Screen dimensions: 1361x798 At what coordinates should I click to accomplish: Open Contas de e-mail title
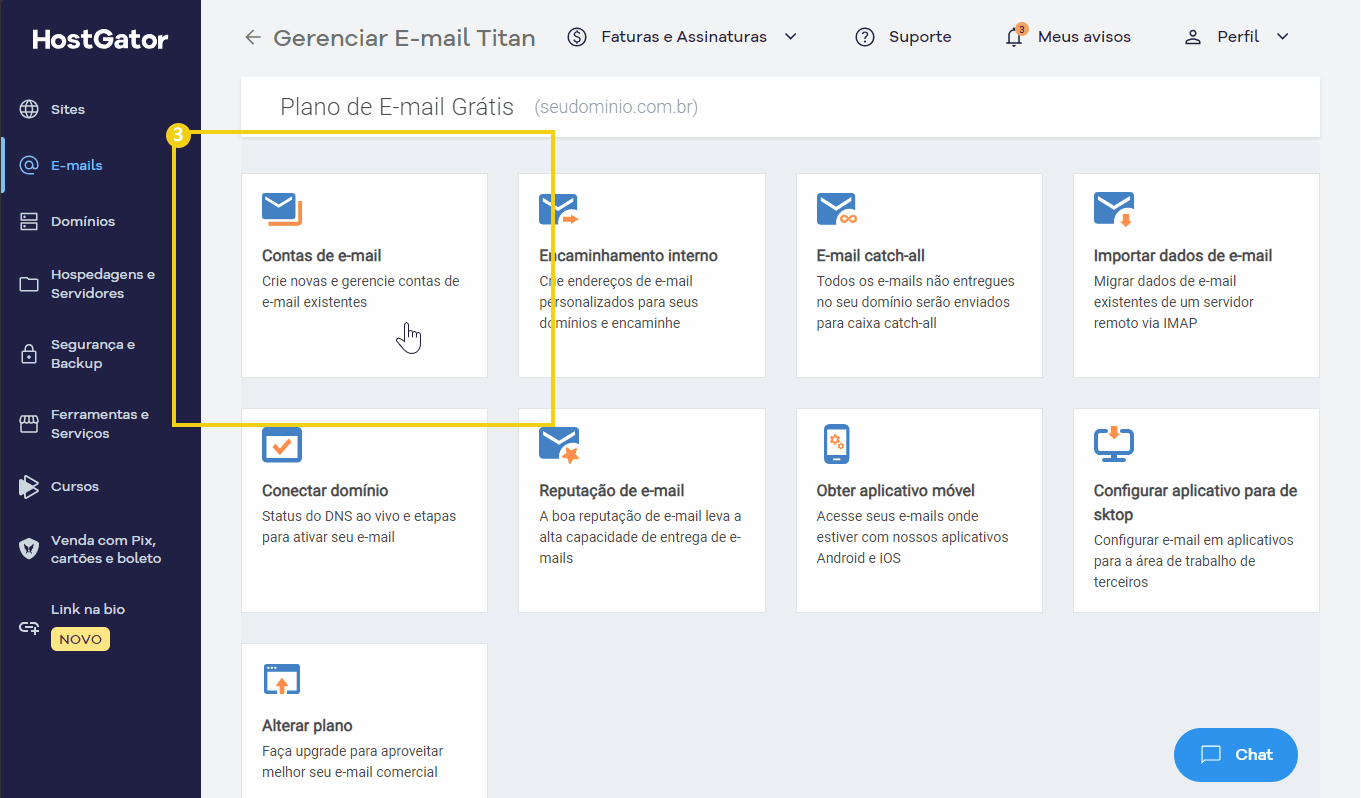(322, 256)
